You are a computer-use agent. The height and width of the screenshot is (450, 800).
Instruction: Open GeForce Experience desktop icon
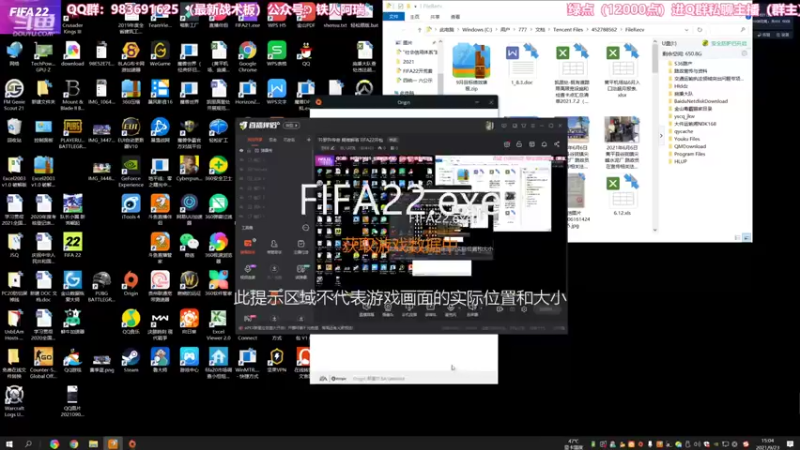131,171
